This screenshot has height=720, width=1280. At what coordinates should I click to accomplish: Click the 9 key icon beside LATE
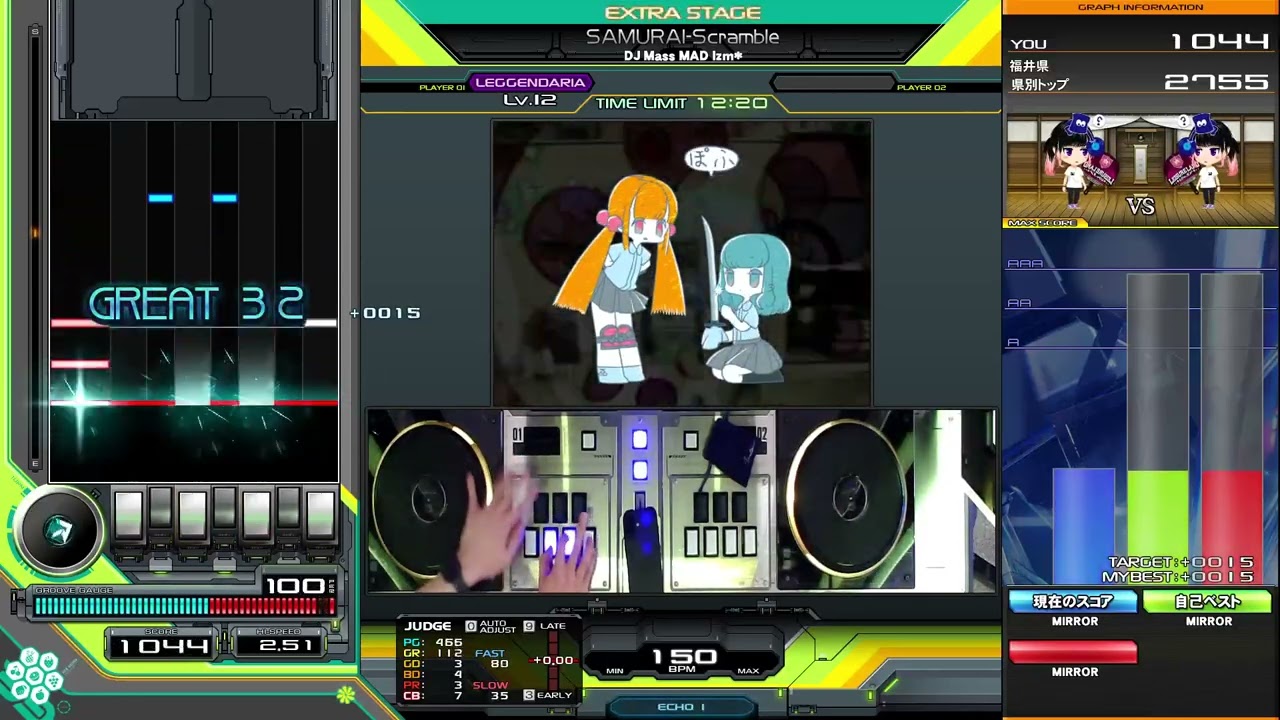529,626
